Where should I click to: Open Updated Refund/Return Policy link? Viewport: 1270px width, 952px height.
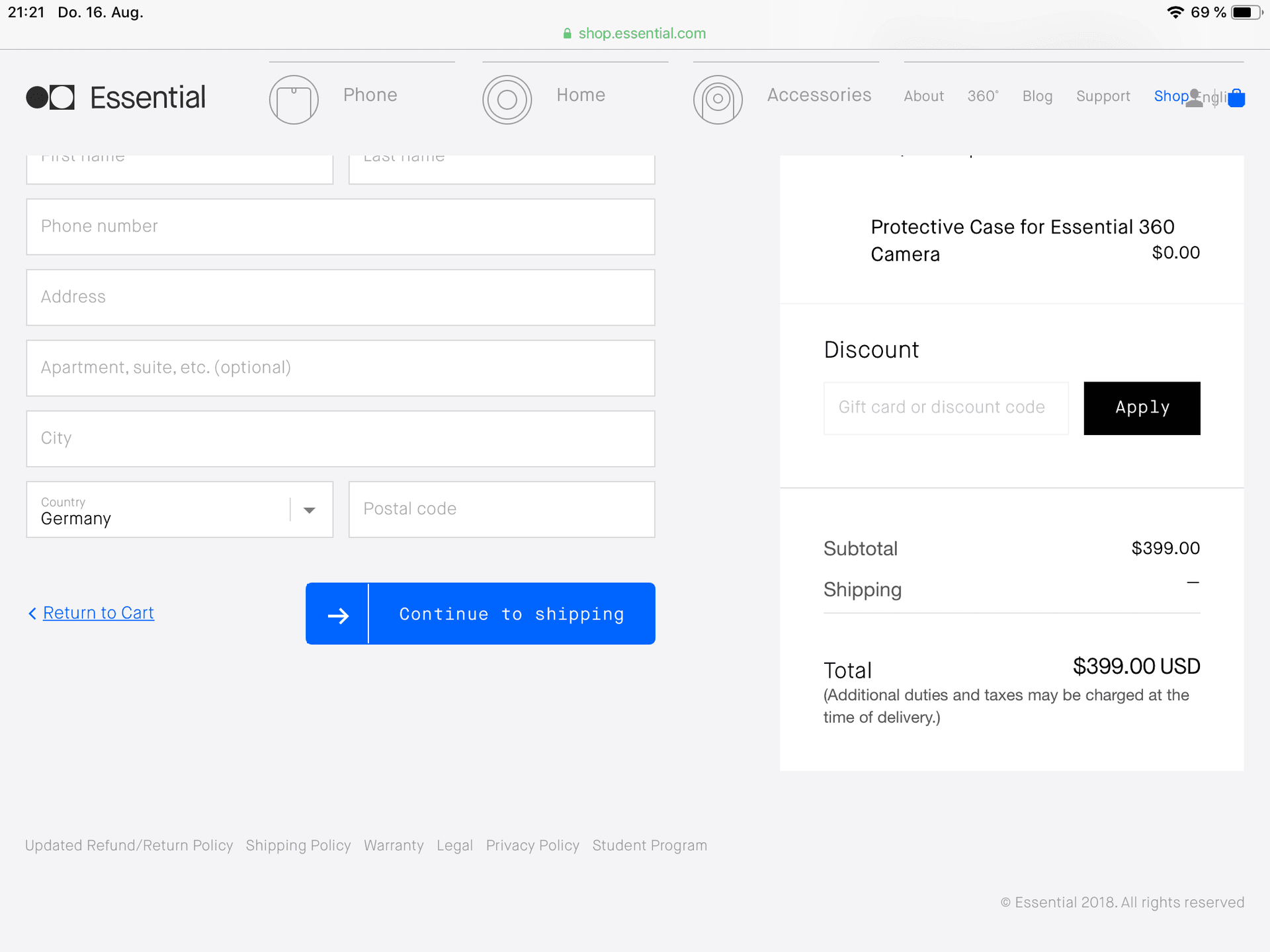coord(129,846)
